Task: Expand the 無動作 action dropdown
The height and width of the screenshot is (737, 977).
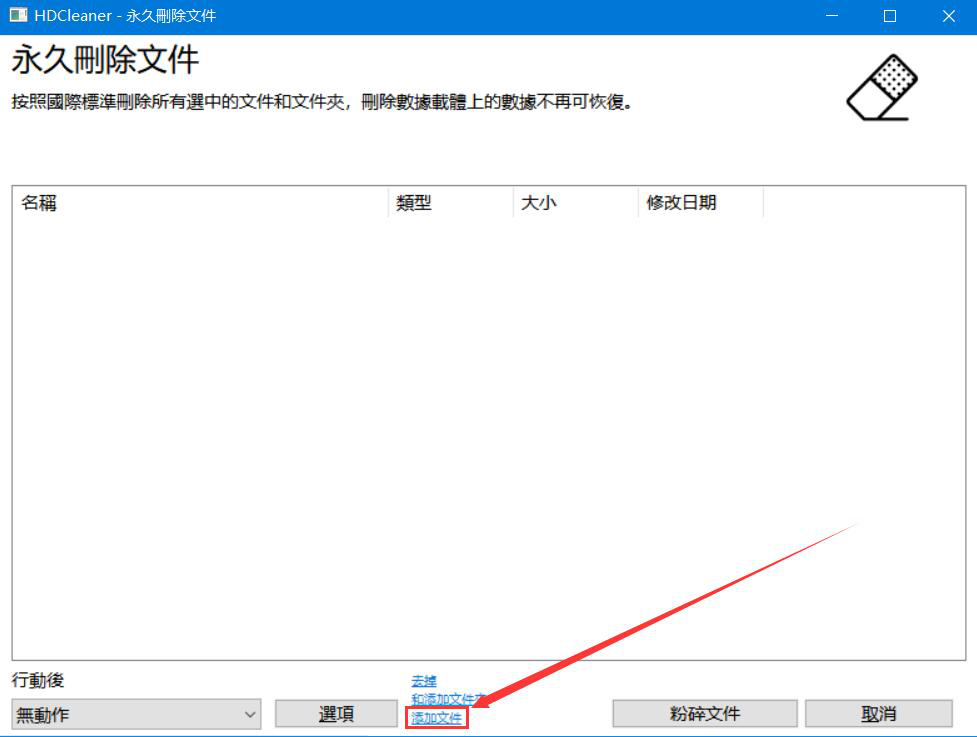Action: [136, 715]
